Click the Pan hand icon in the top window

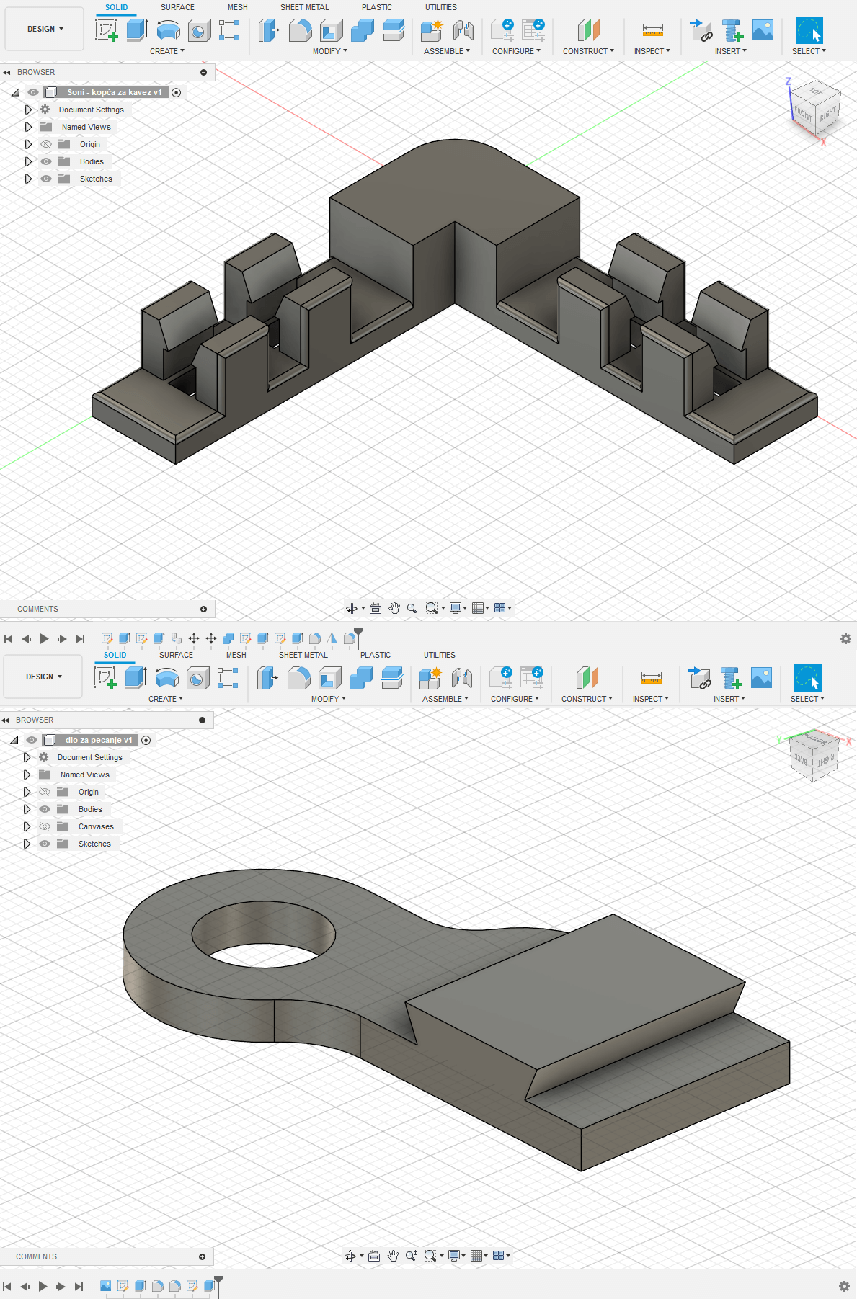coord(395,607)
